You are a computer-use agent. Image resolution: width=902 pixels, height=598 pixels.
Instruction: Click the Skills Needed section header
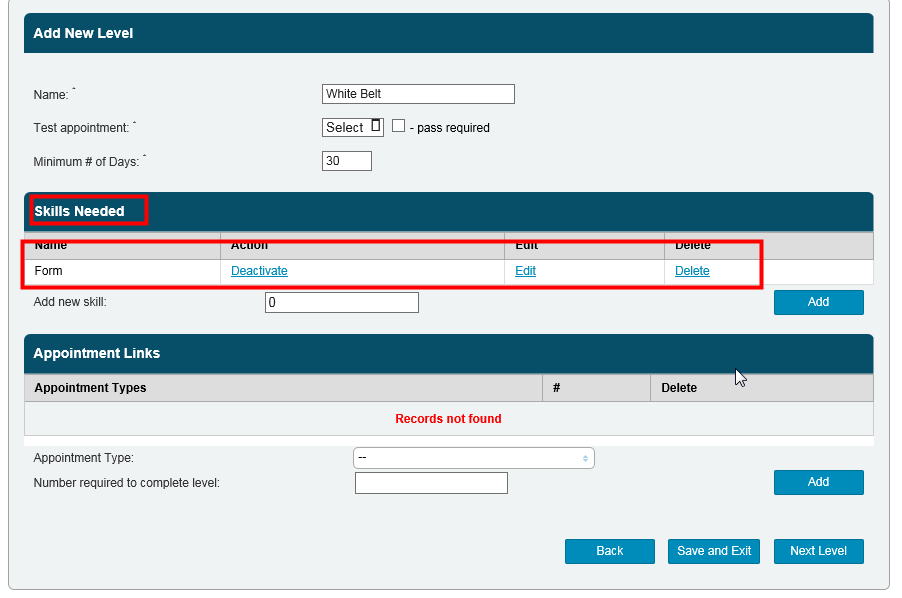(x=80, y=211)
